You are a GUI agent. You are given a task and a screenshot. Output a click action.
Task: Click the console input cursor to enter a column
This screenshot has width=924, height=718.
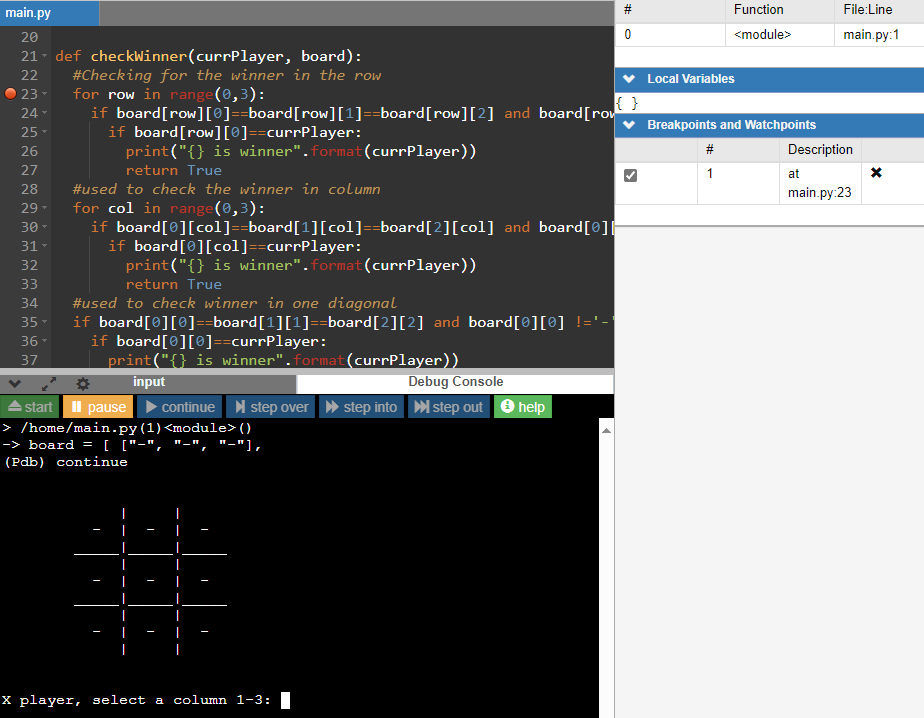(284, 700)
